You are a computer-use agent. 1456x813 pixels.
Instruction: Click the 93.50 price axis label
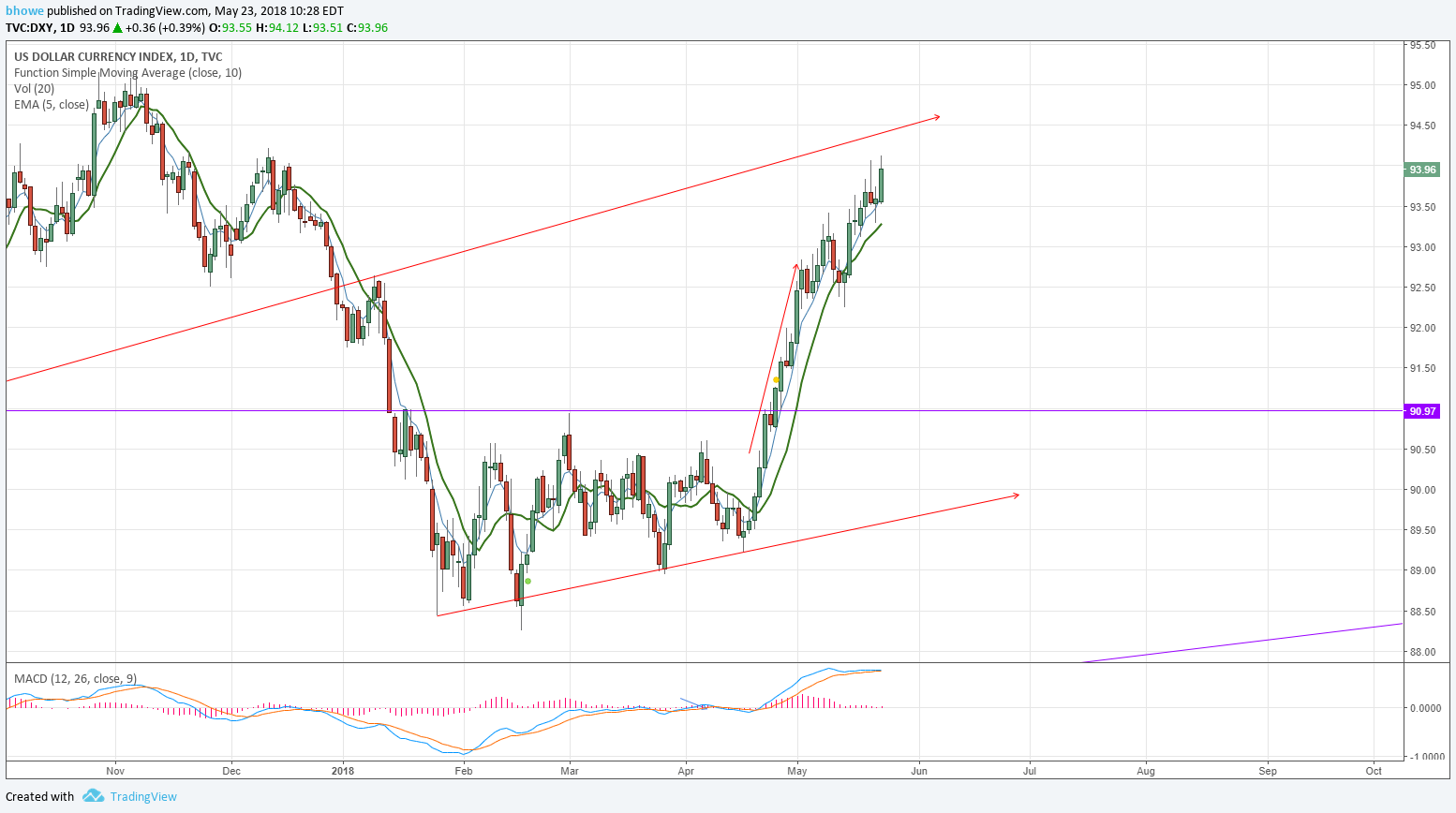(x=1422, y=207)
